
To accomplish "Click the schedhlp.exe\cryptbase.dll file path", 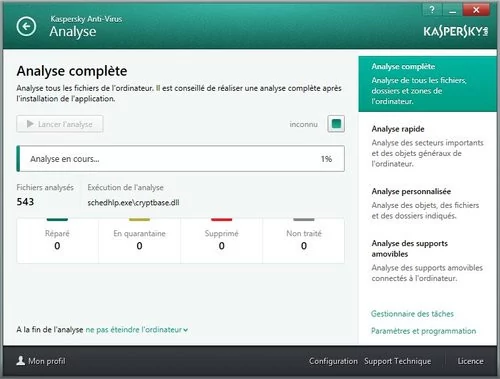I will point(133,202).
